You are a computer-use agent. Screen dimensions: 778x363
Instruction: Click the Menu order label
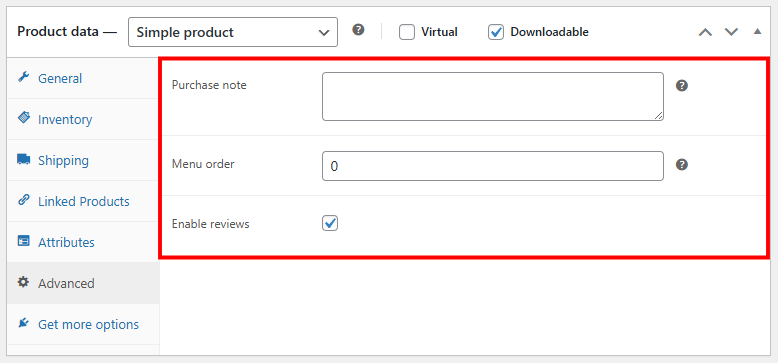[203, 164]
